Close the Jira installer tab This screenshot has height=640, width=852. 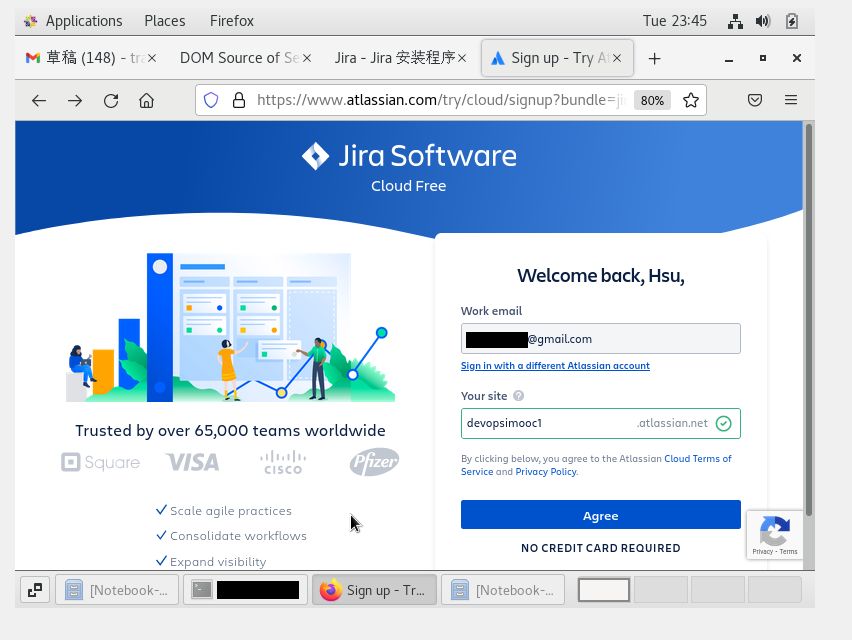462,58
